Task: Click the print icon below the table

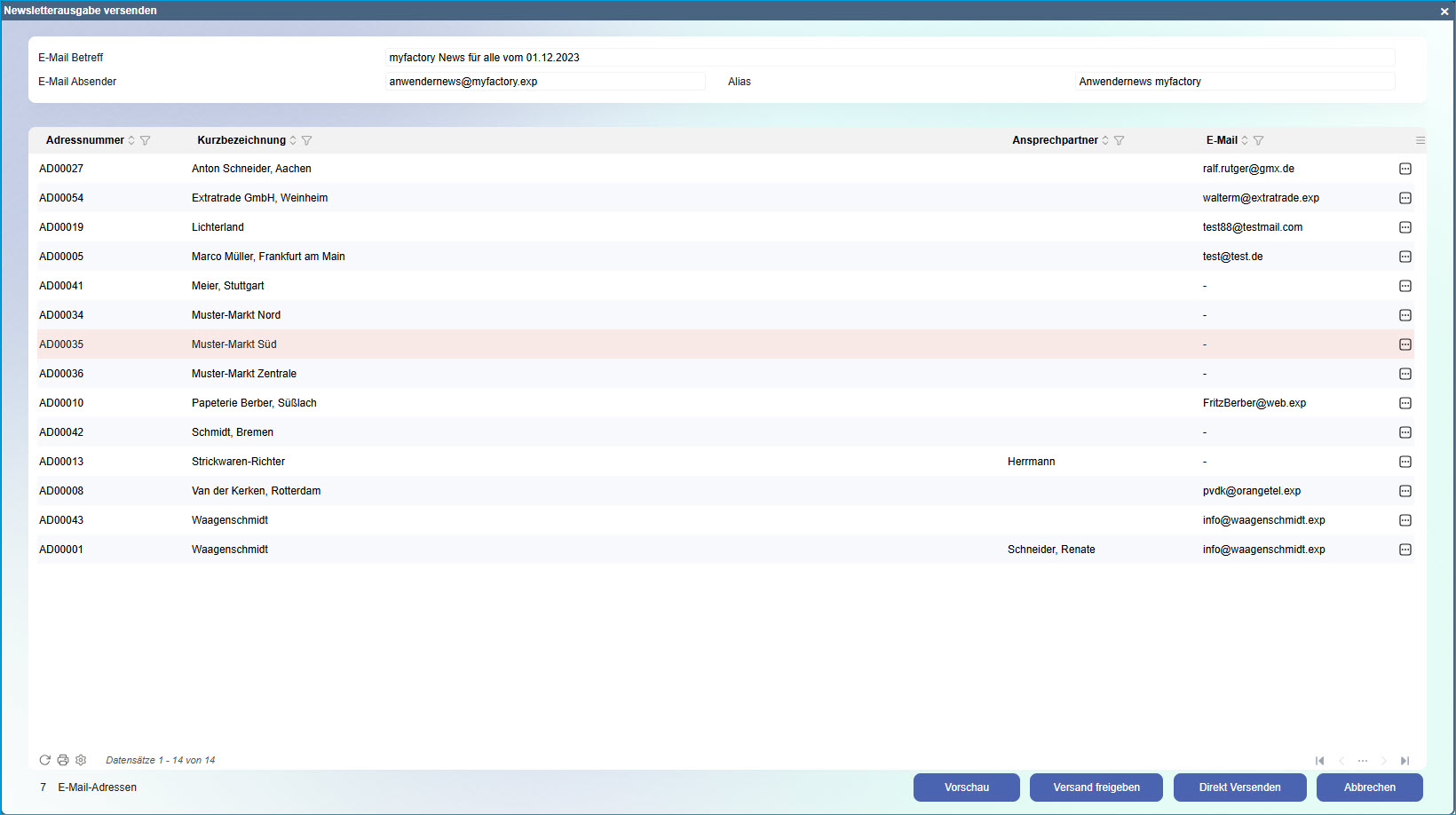Action: click(63, 760)
